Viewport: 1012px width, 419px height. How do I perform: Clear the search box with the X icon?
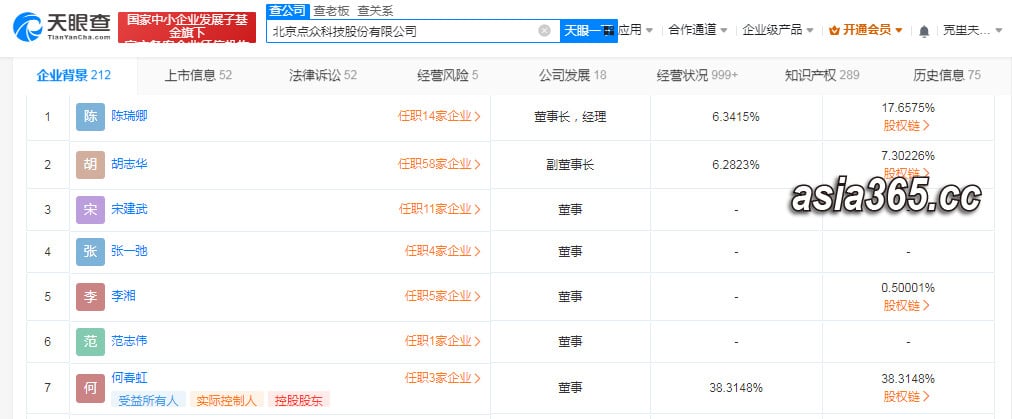click(x=545, y=30)
